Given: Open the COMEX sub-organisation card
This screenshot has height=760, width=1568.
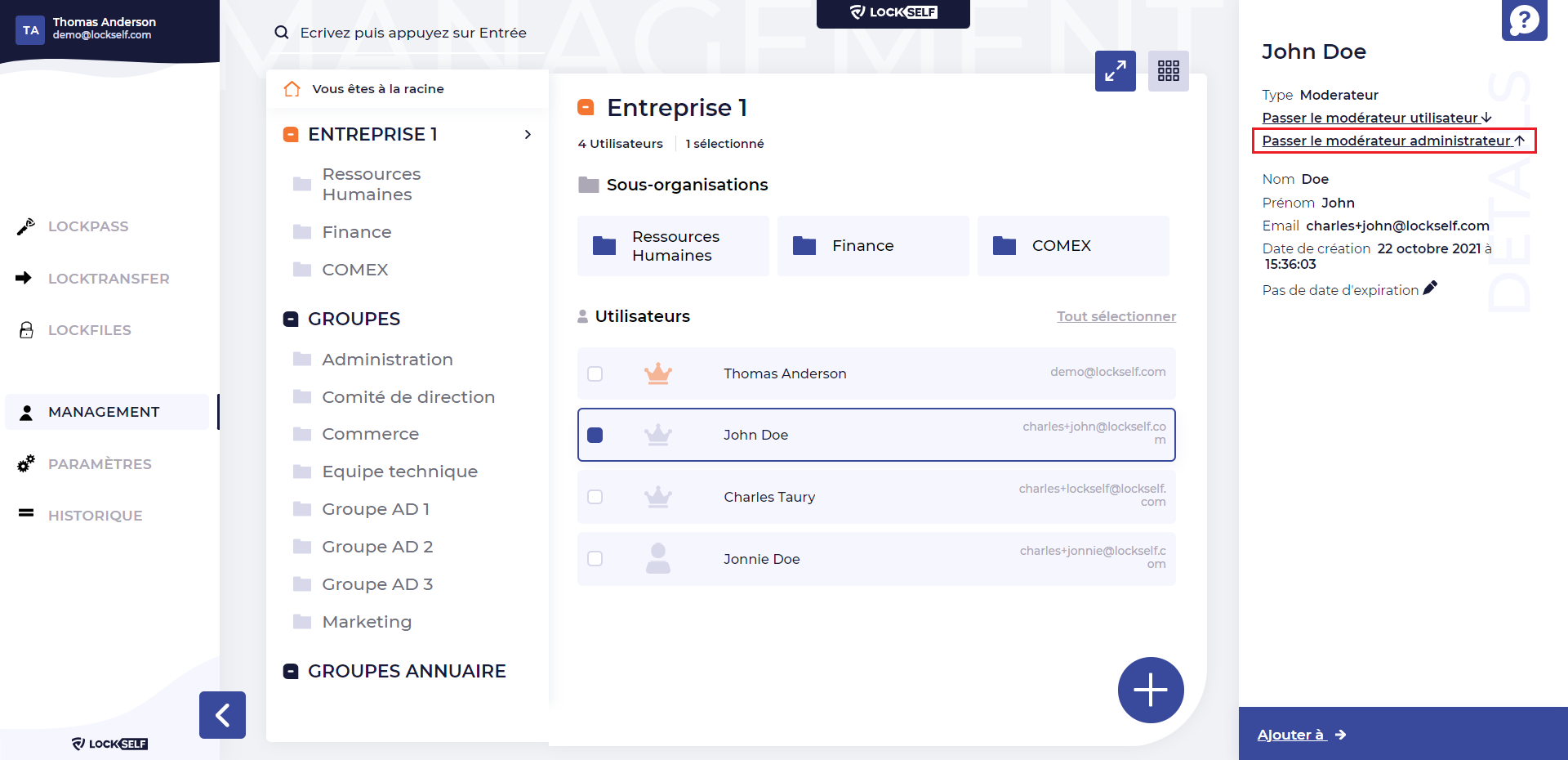Looking at the screenshot, I should click(1072, 246).
